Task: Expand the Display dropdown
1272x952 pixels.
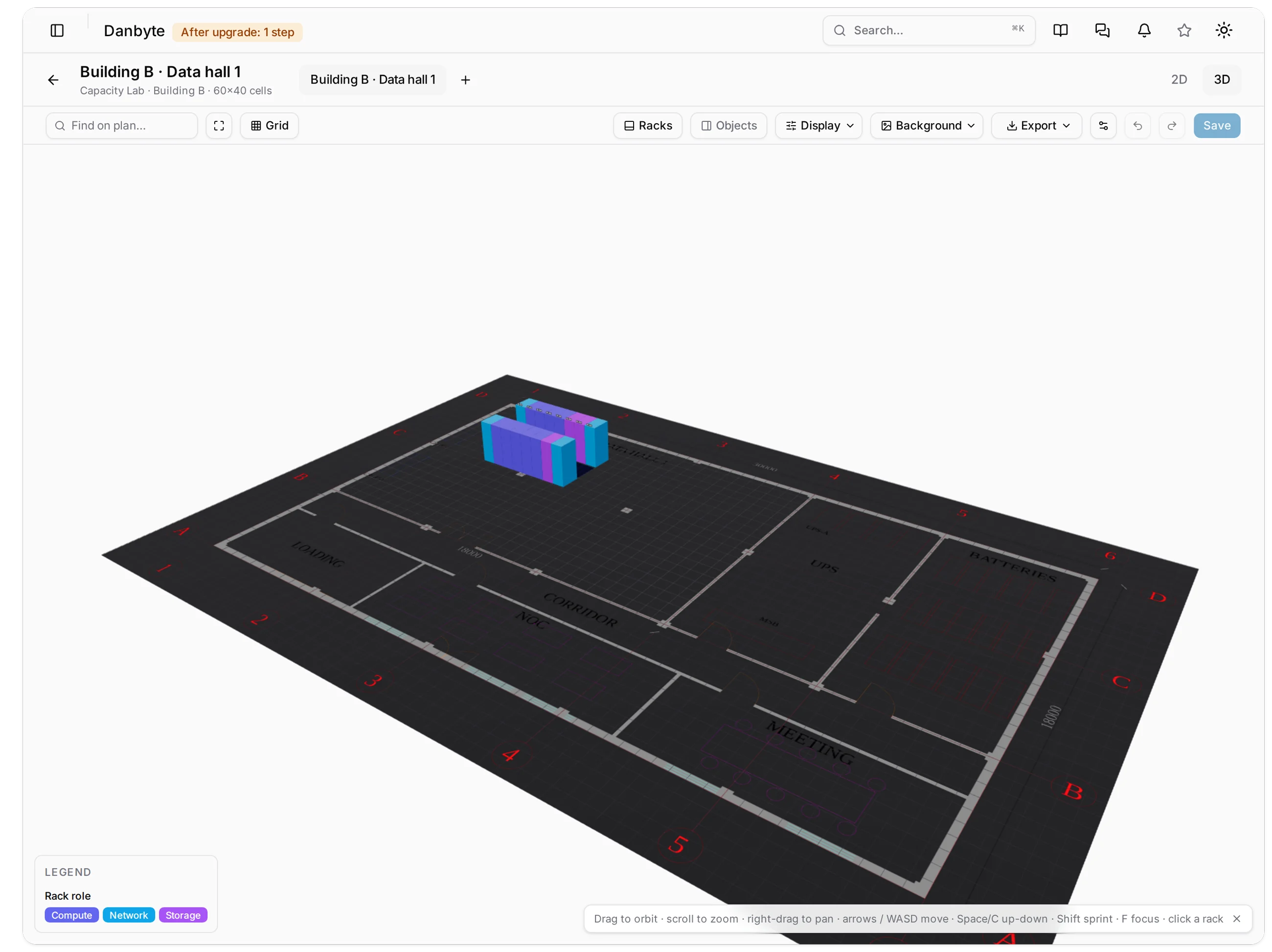Action: click(x=818, y=125)
